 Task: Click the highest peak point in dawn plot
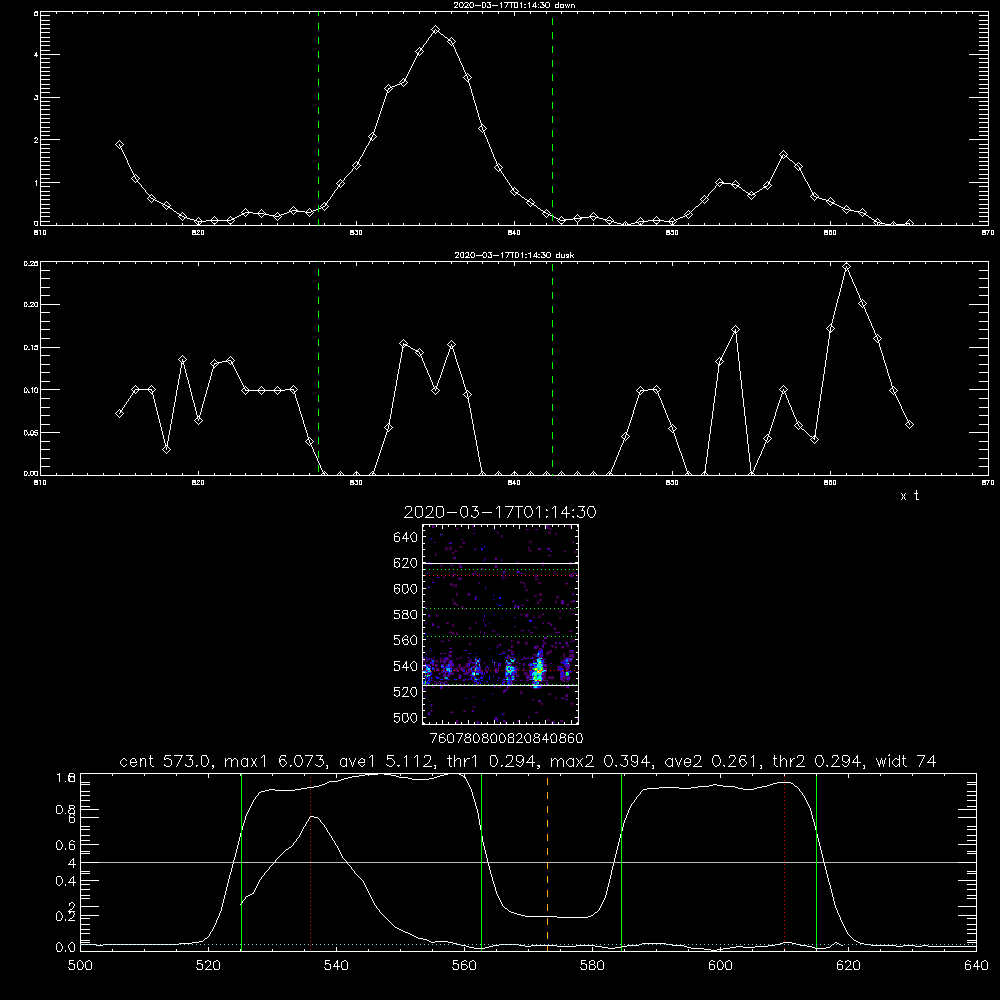tap(436, 30)
